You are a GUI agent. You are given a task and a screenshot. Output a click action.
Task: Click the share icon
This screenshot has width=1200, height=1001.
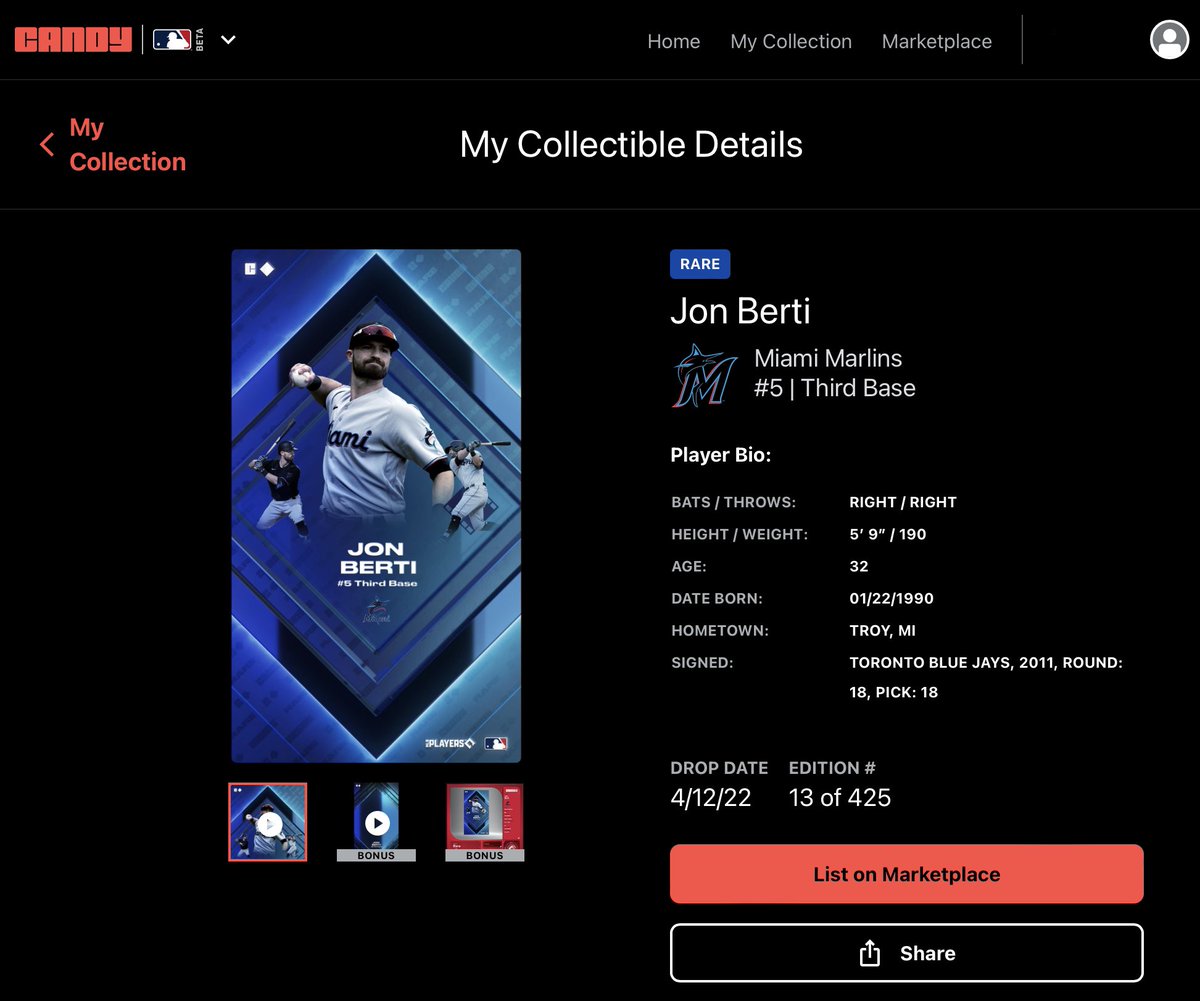click(x=870, y=953)
